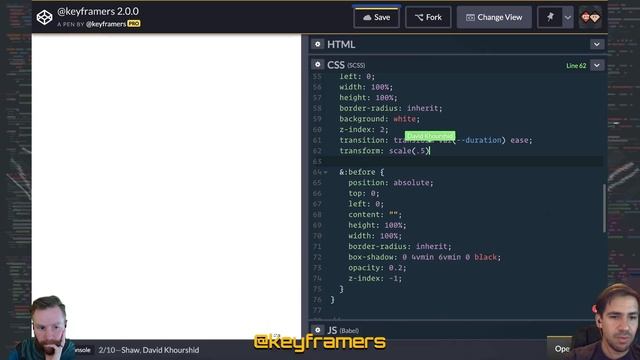Click the background: white line
This screenshot has height=360, width=640.
click(379, 119)
